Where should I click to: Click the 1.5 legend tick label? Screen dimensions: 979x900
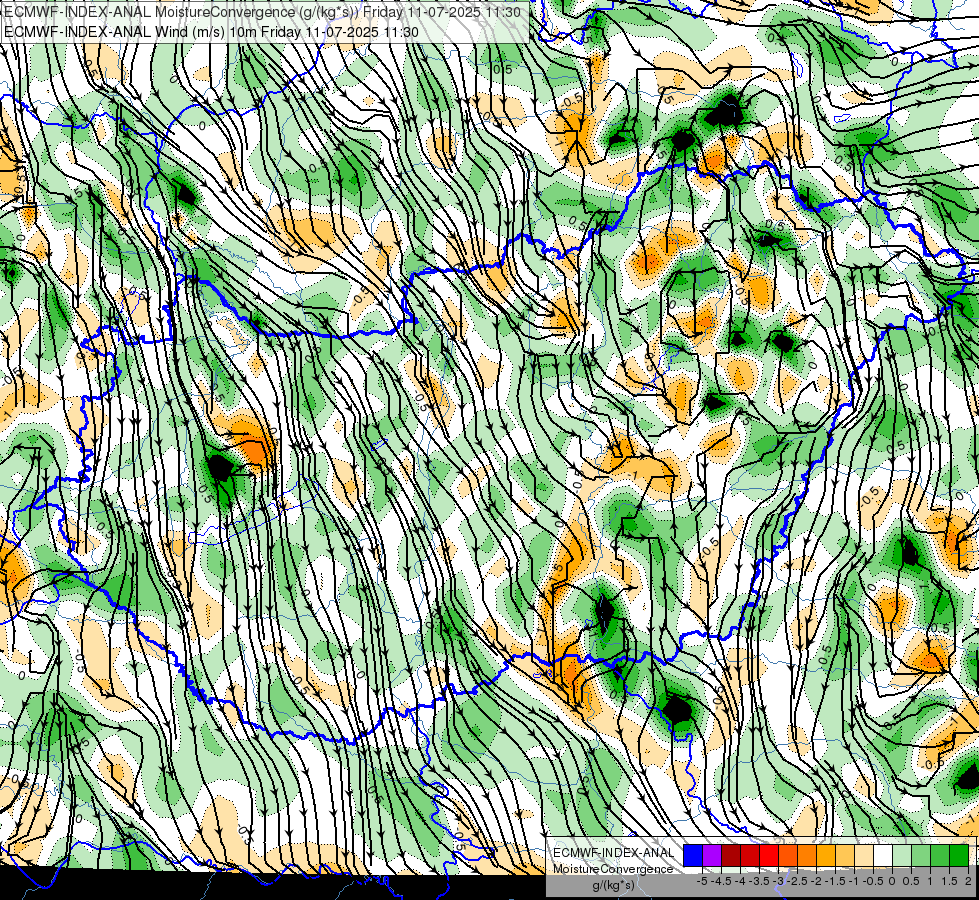948,881
